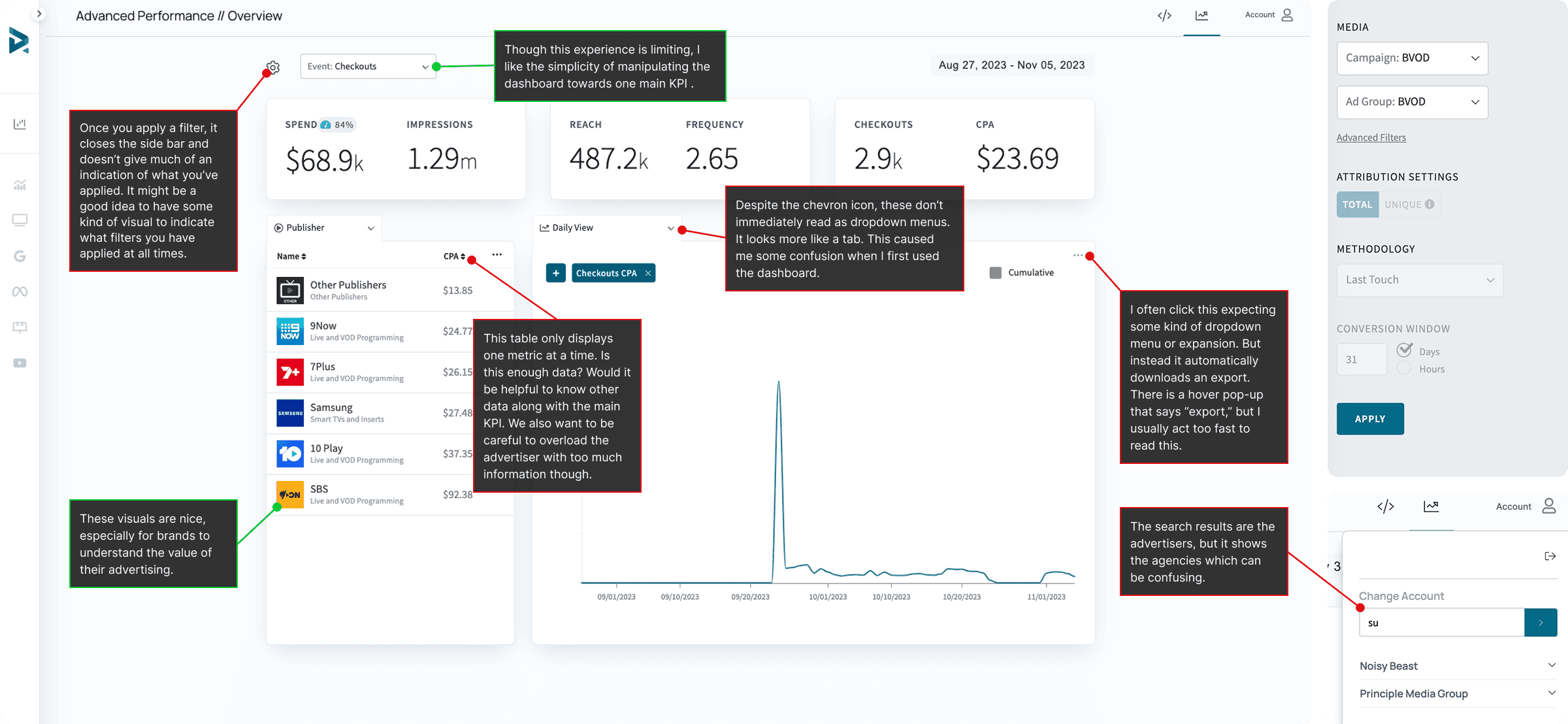Viewport: 1568px width, 724px height.
Task: Click the 10 Play publisher logo
Action: pos(290,454)
